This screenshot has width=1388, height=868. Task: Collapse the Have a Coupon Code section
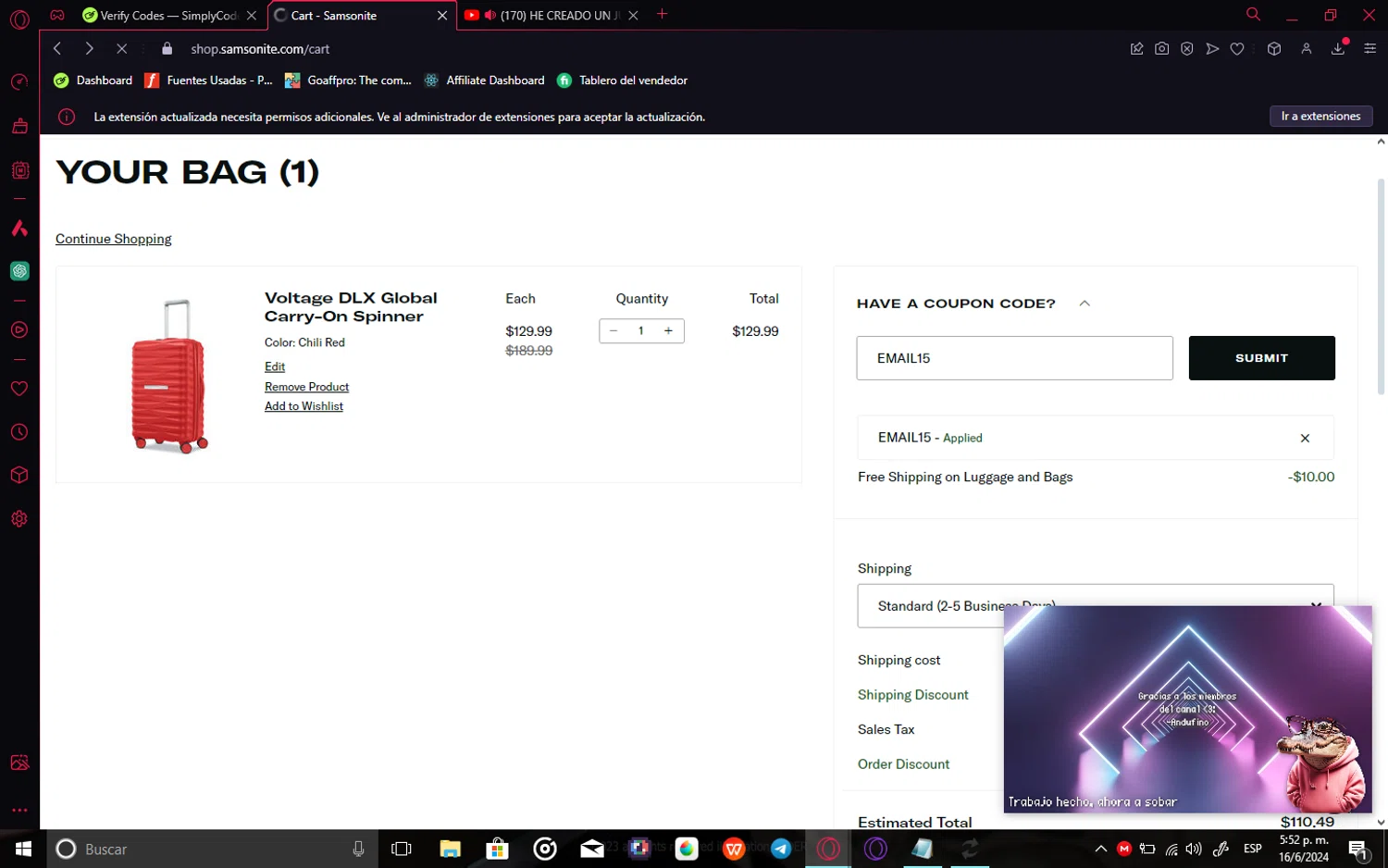pyautogui.click(x=1084, y=303)
